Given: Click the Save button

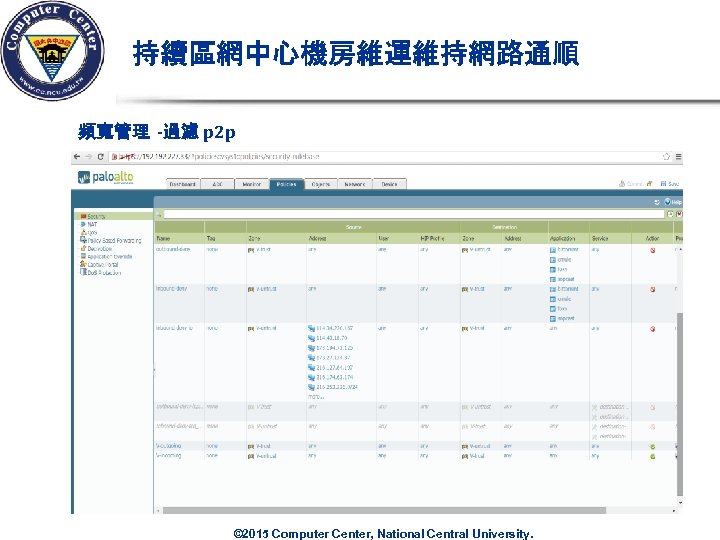Looking at the screenshot, I should tap(670, 184).
